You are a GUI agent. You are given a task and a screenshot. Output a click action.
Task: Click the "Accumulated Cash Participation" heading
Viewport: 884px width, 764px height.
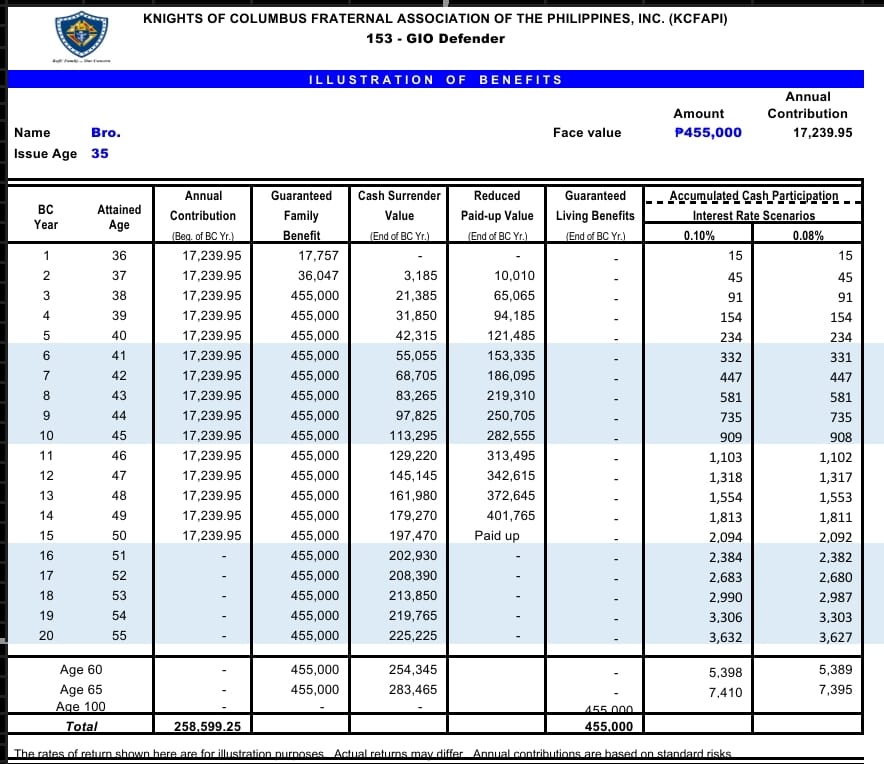pos(754,196)
